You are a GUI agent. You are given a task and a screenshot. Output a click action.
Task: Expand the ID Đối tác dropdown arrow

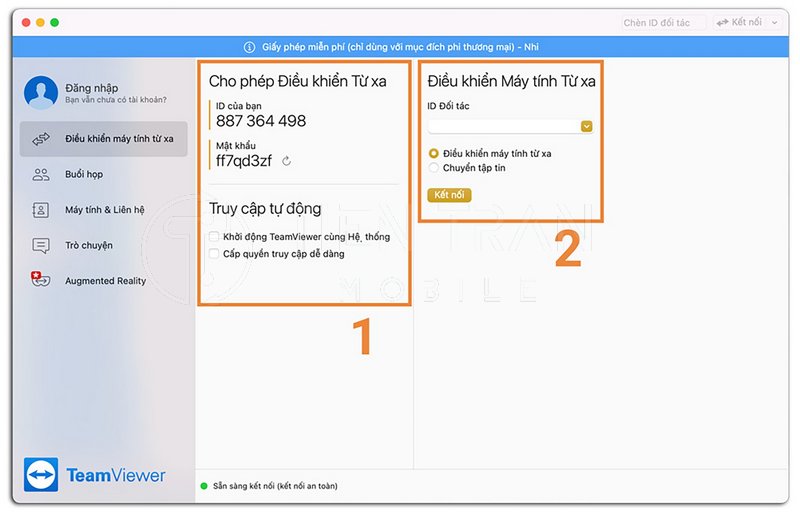587,126
